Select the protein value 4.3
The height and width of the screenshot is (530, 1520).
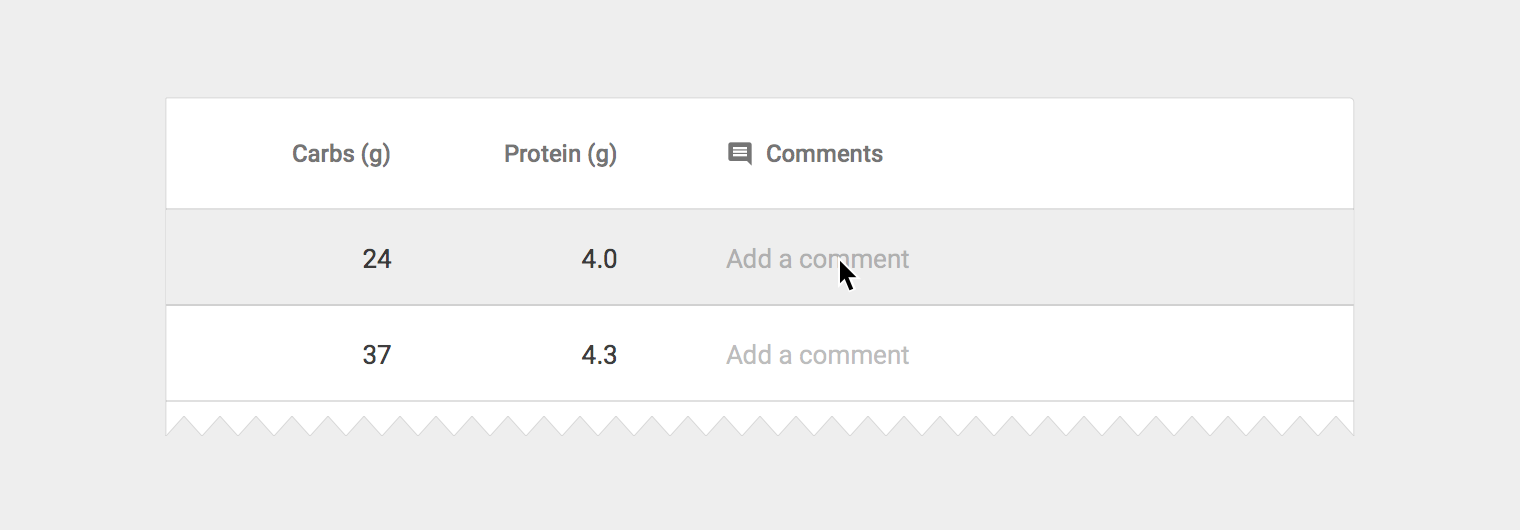pos(599,355)
